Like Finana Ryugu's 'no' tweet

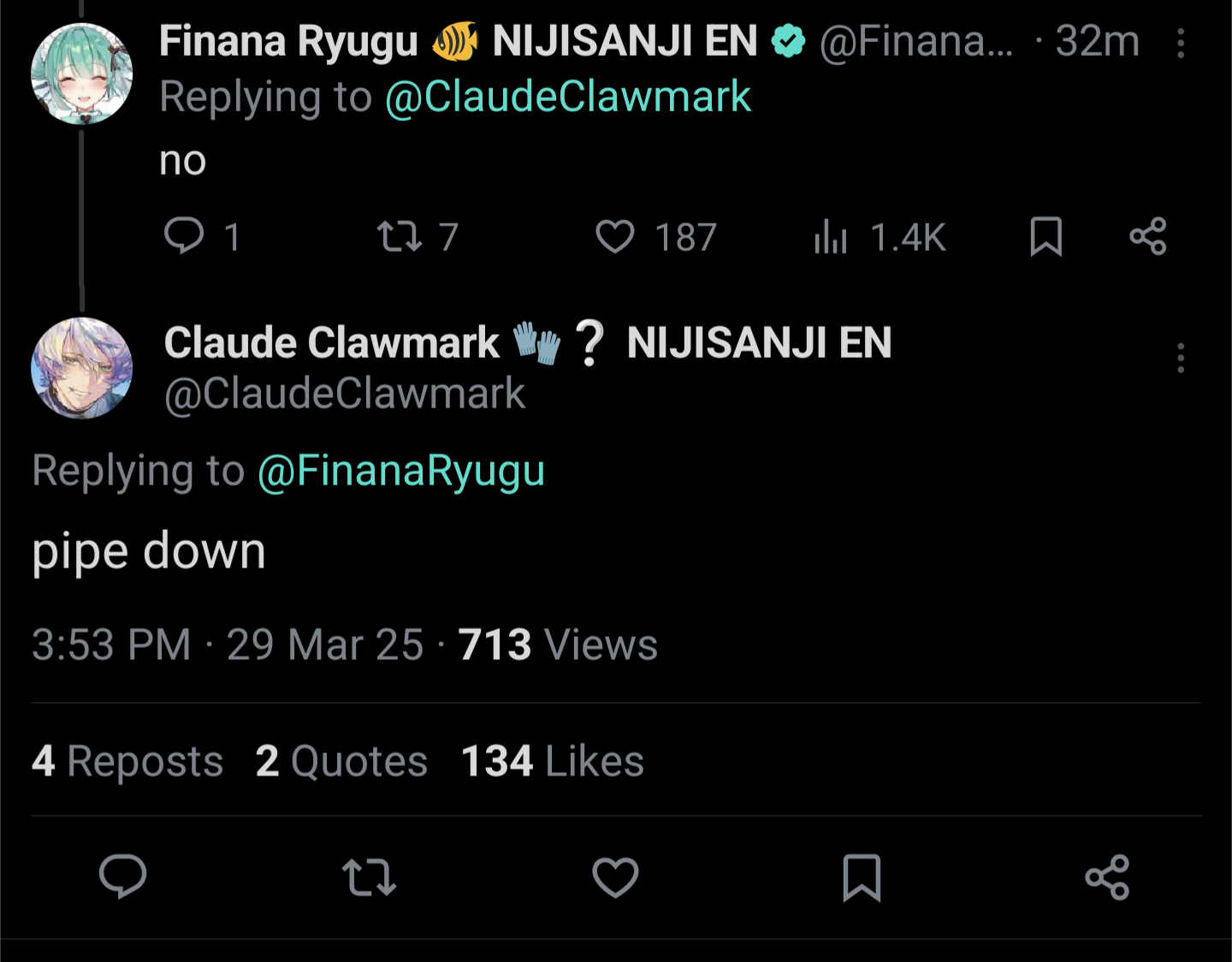pos(615,236)
